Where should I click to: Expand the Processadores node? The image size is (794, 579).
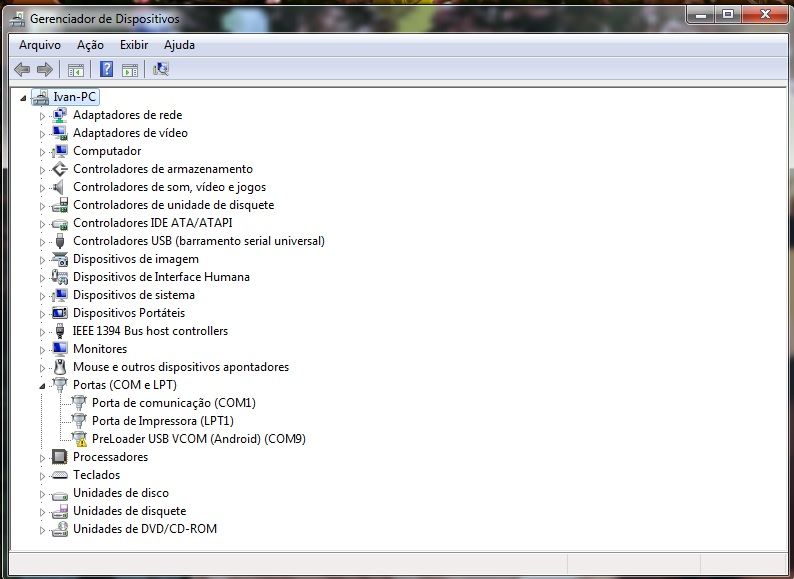[42, 458]
